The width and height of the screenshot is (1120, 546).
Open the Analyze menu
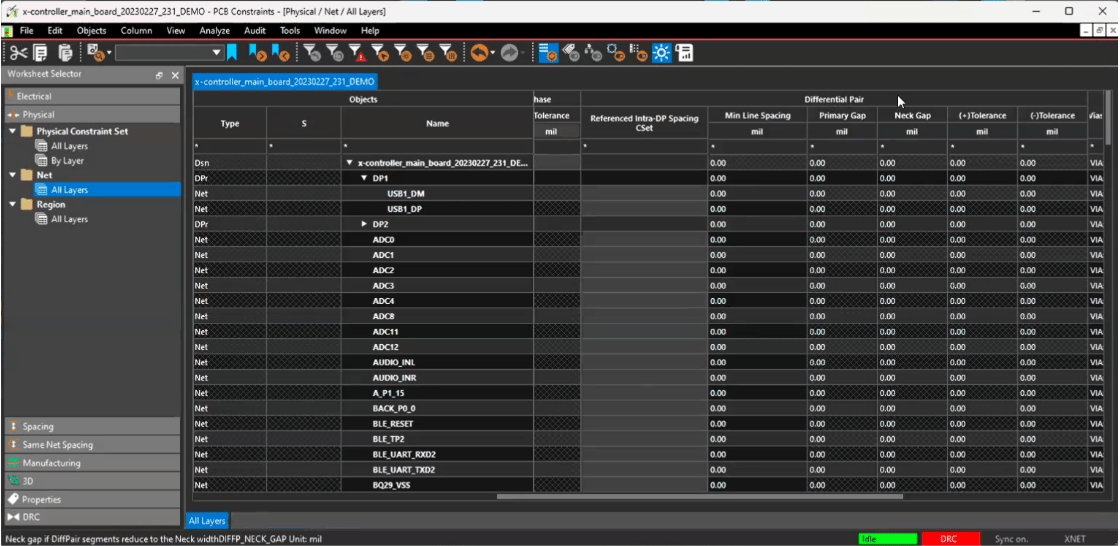214,31
